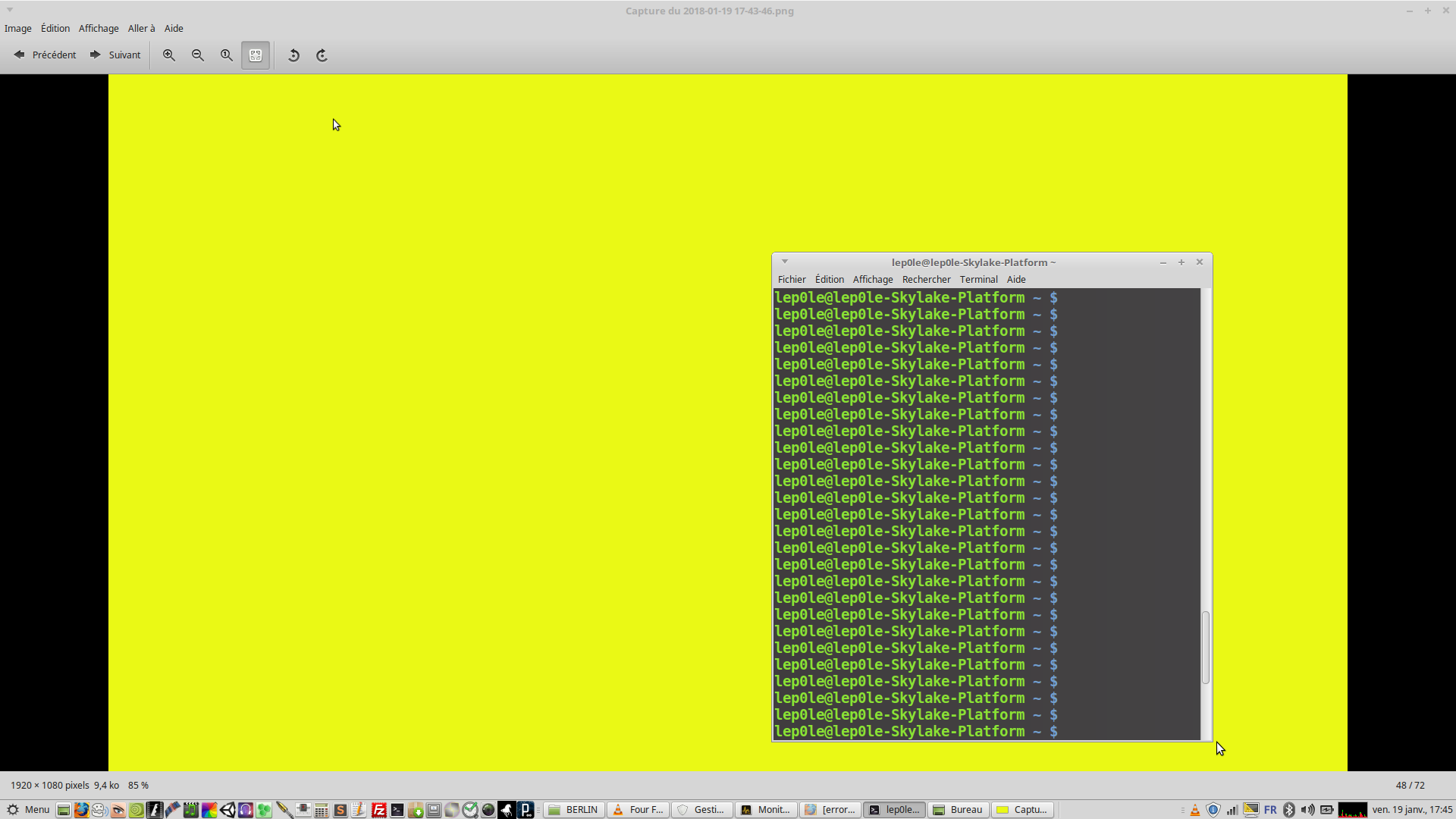The height and width of the screenshot is (819, 1456).
Task: Go to next image with Suivant
Action: click(x=115, y=55)
